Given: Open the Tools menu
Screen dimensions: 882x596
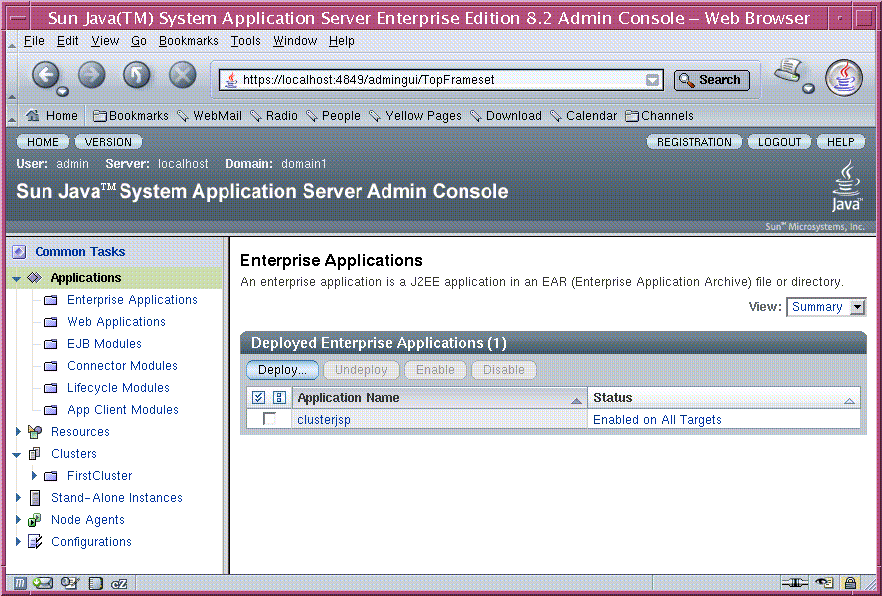Looking at the screenshot, I should (x=245, y=41).
